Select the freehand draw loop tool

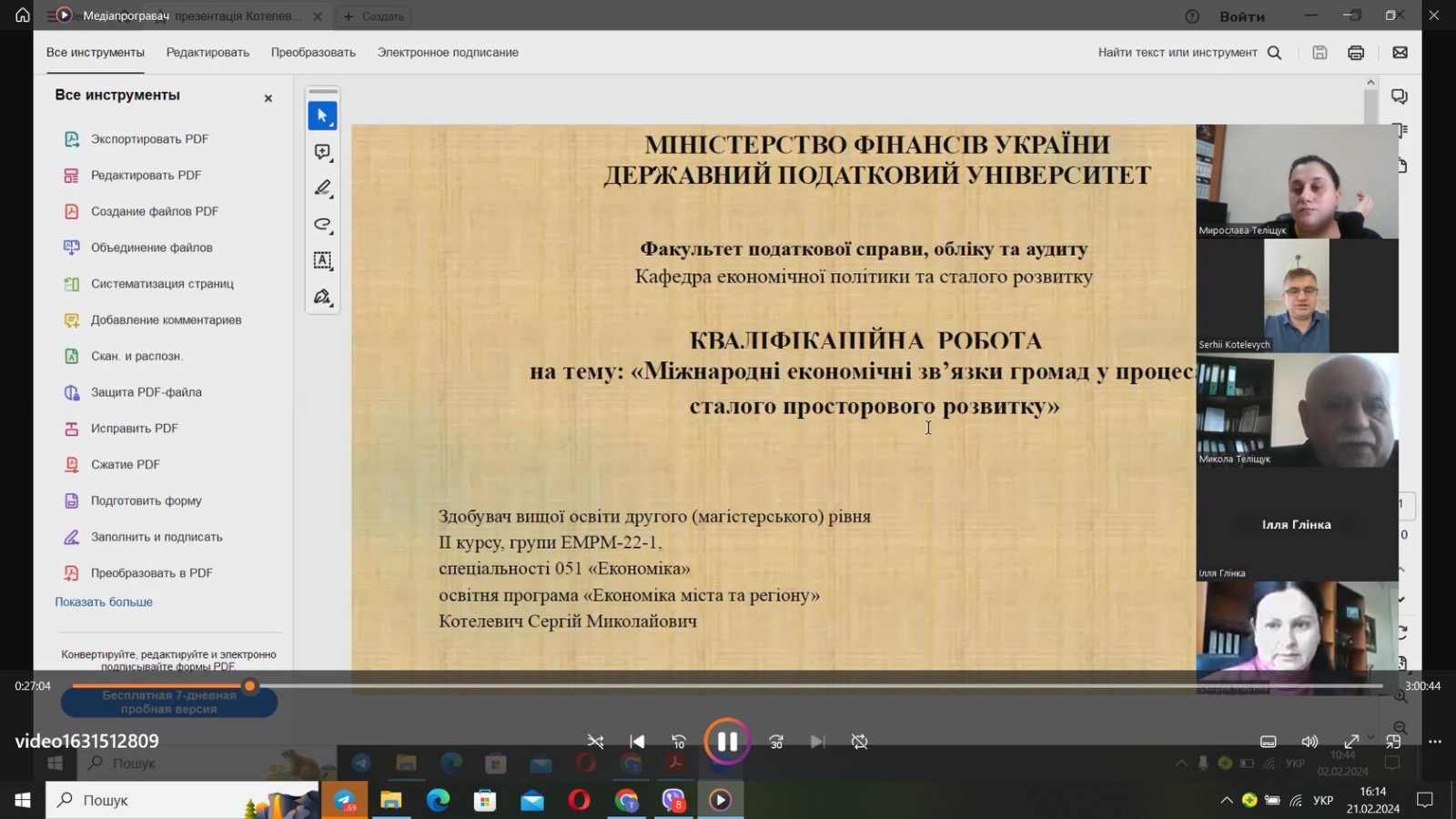click(322, 224)
